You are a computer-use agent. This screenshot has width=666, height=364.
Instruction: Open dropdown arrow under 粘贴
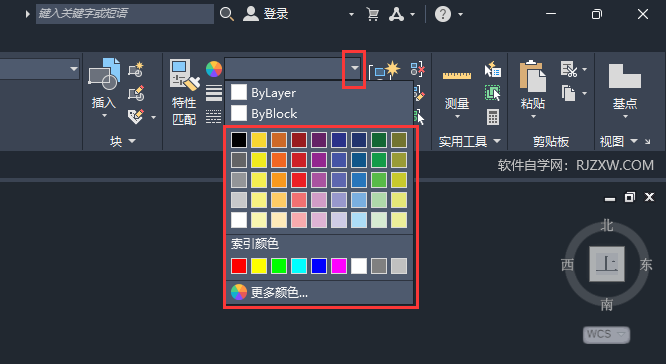tap(533, 116)
